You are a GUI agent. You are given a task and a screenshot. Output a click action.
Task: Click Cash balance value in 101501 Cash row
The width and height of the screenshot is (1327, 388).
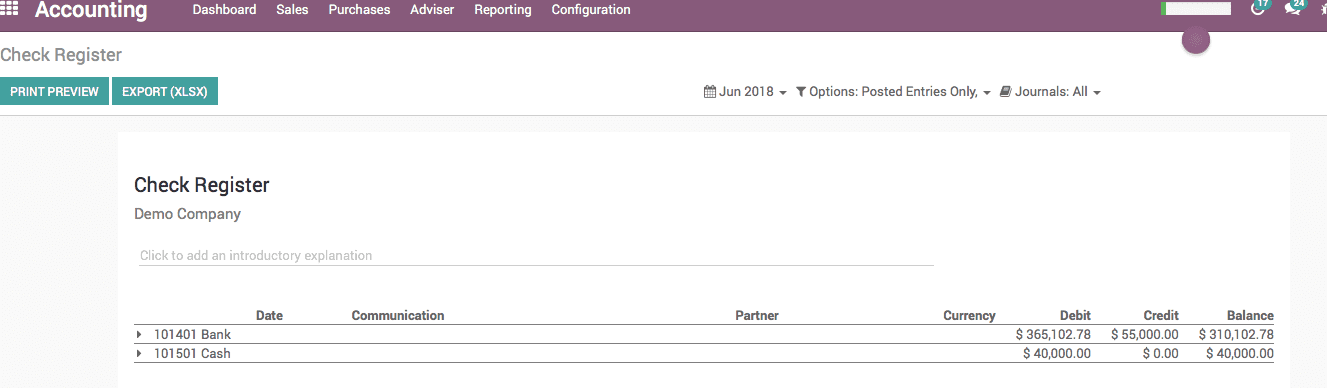(x=1240, y=353)
